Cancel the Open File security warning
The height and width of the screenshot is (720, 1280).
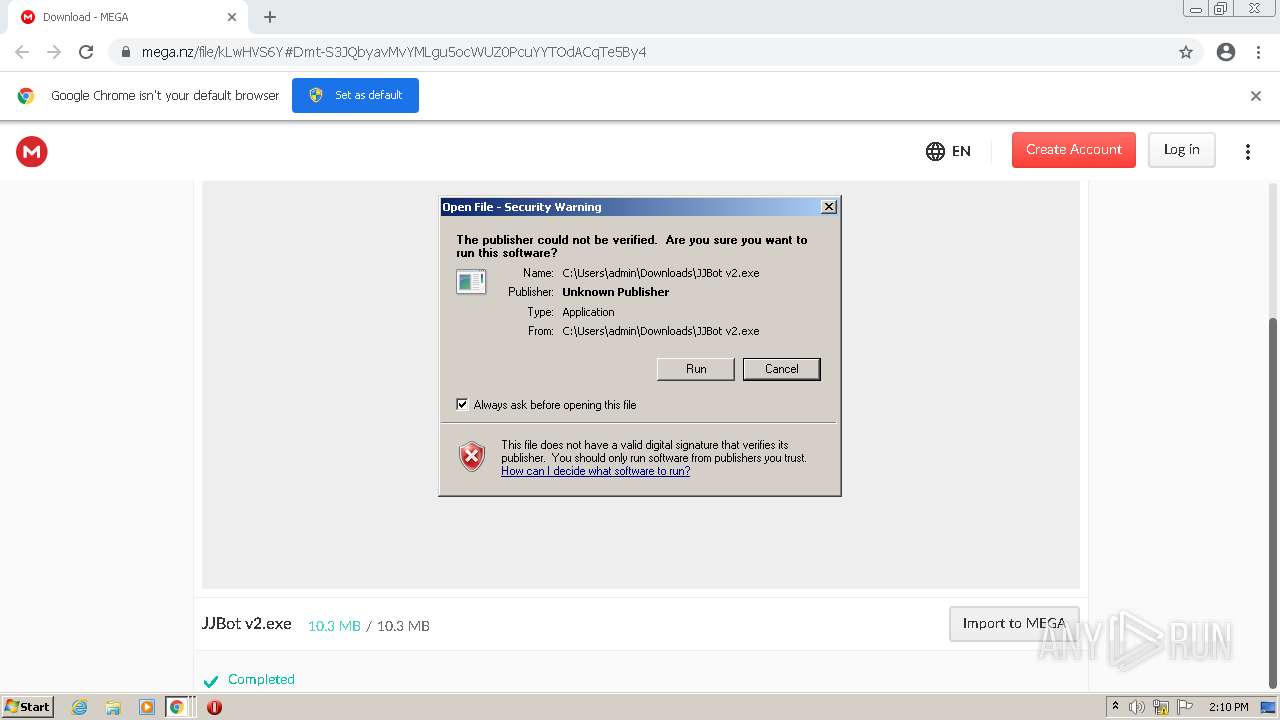coord(781,369)
